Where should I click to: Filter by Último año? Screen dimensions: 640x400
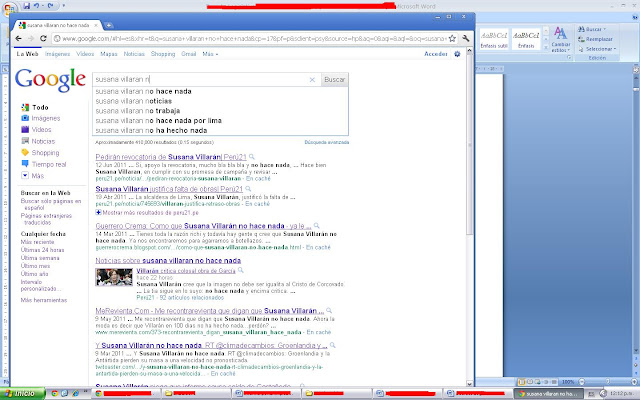tap(35, 274)
